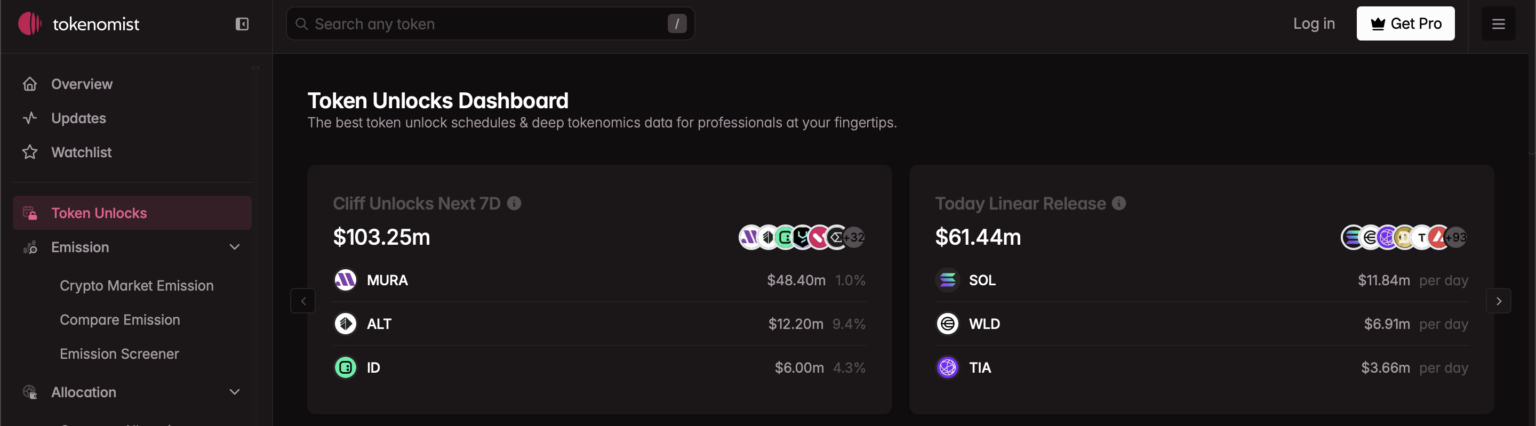This screenshot has height=426, width=1536.
Task: Go to previous carousel card arrow
Action: 303,300
